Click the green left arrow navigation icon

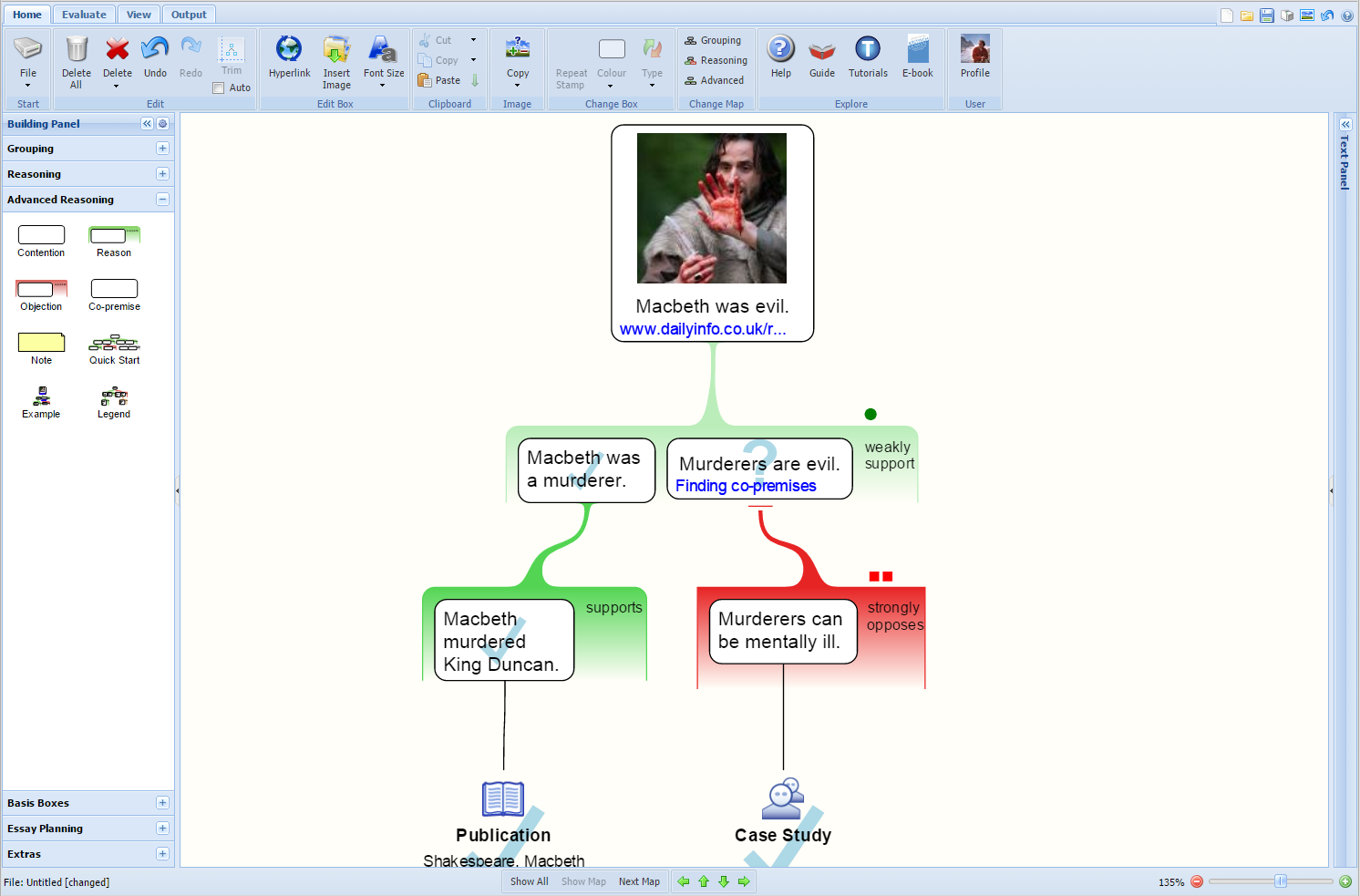(x=684, y=881)
